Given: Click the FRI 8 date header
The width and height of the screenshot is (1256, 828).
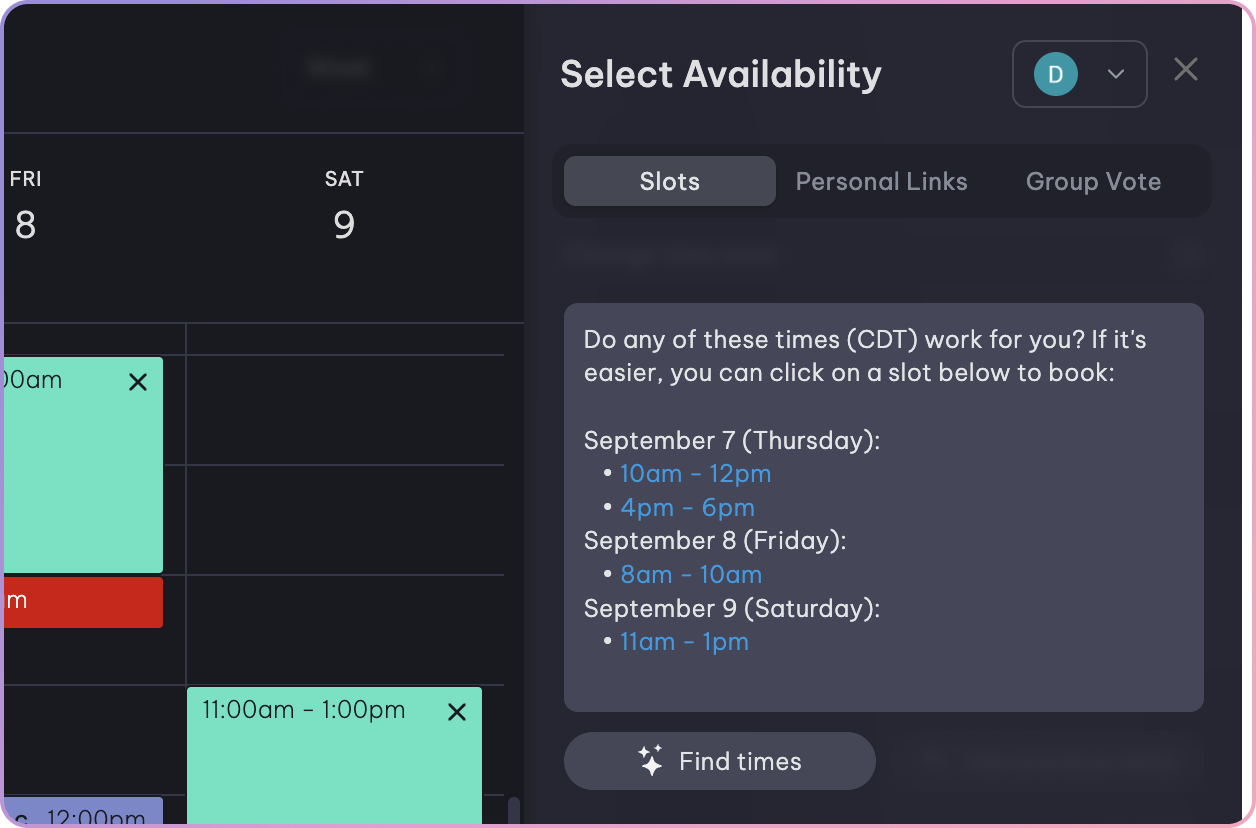Looking at the screenshot, I should [x=25, y=205].
